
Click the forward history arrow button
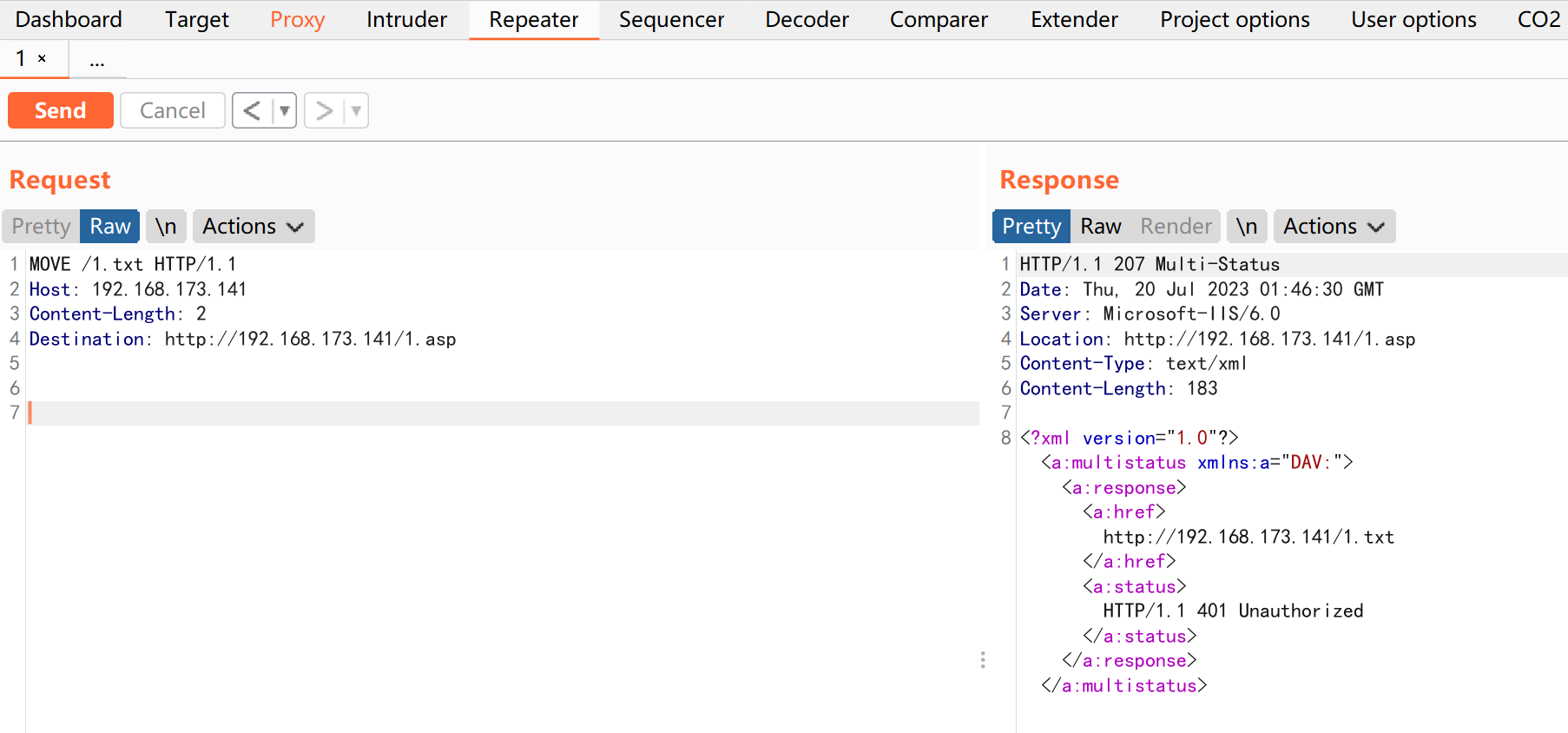324,111
